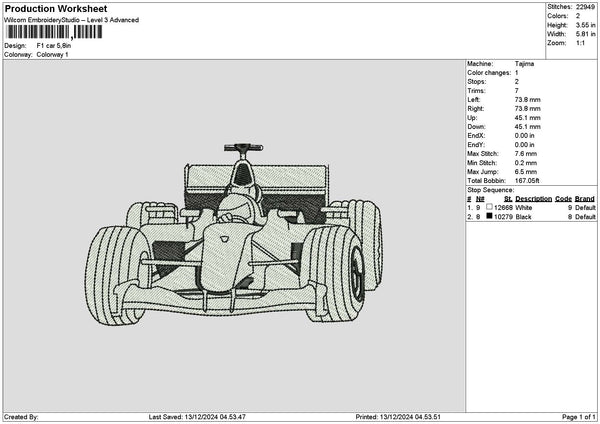Viewport: 600px width, 424px height.
Task: Click the Code column header
Action: [564, 198]
